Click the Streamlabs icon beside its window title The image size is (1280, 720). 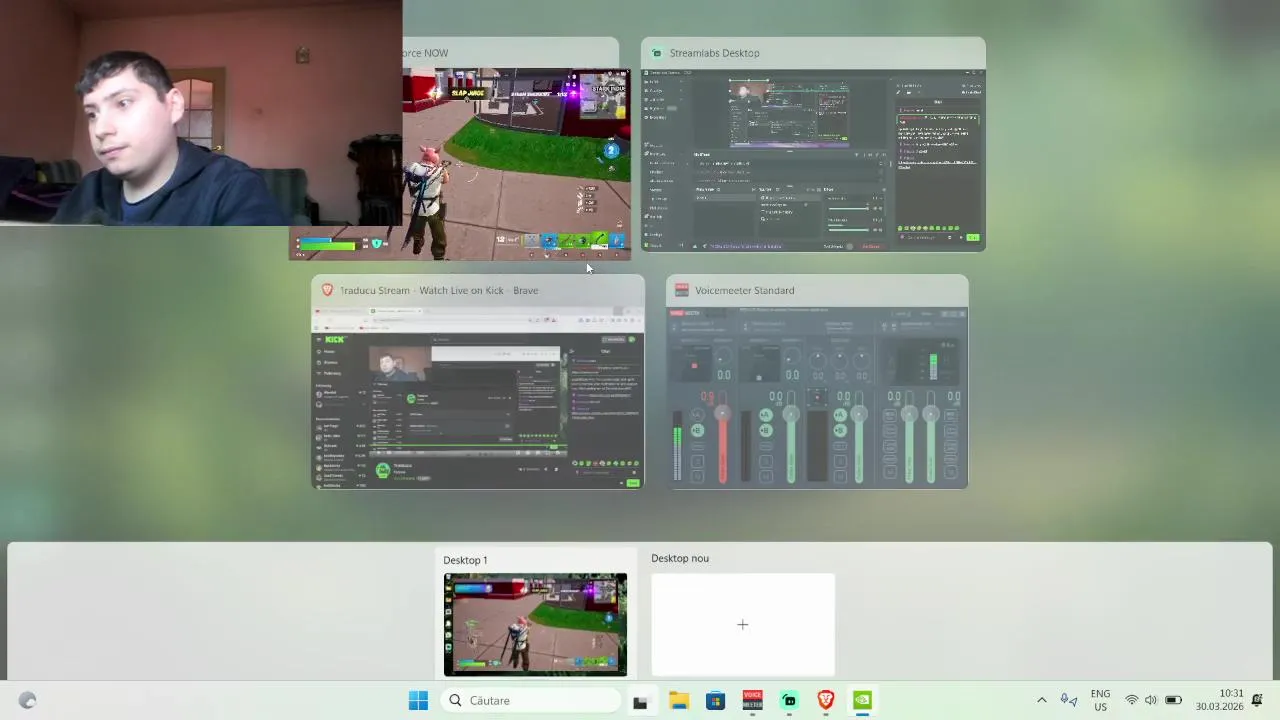point(657,53)
